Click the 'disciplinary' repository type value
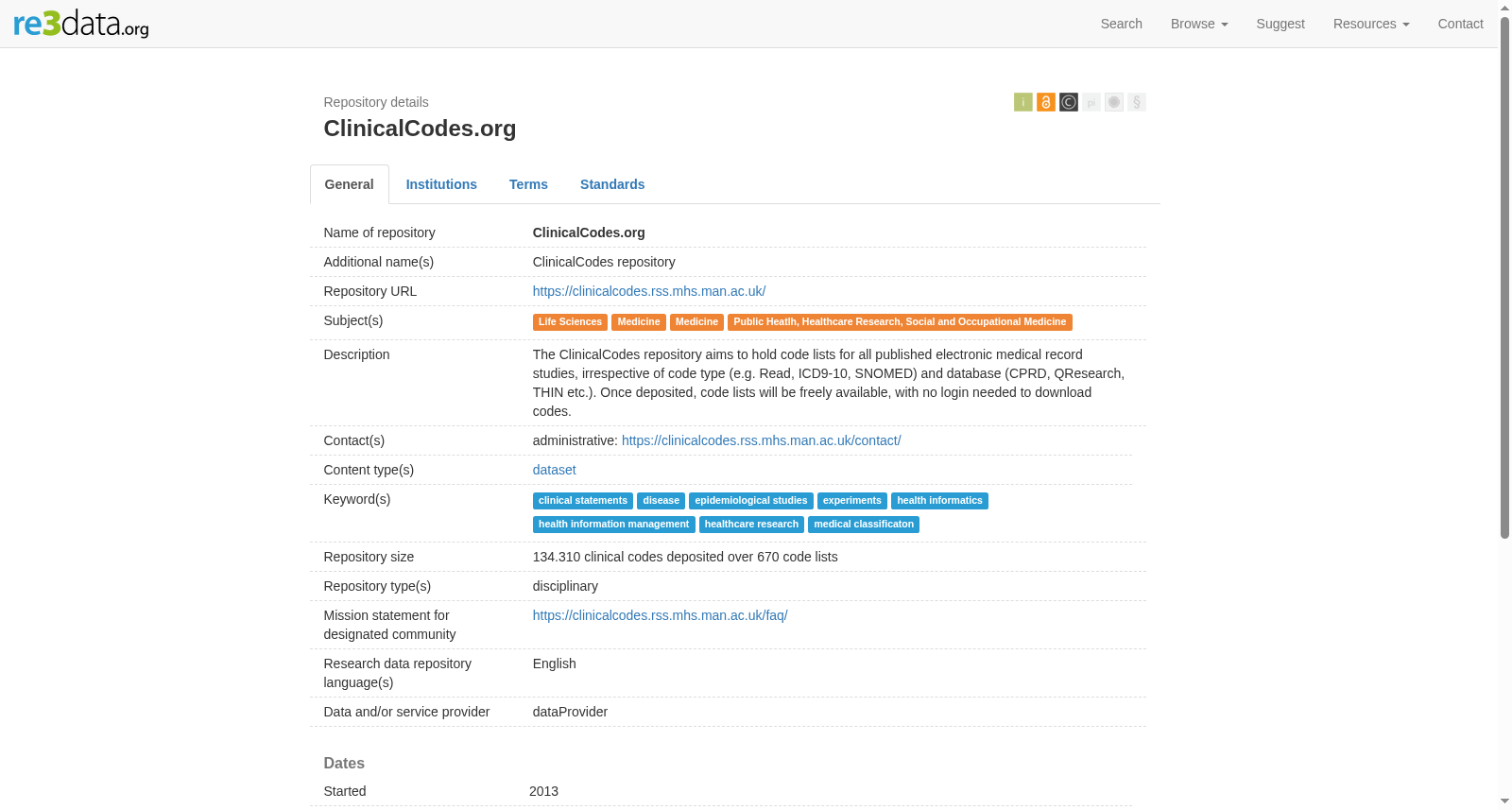The image size is (1512, 810). 565,586
